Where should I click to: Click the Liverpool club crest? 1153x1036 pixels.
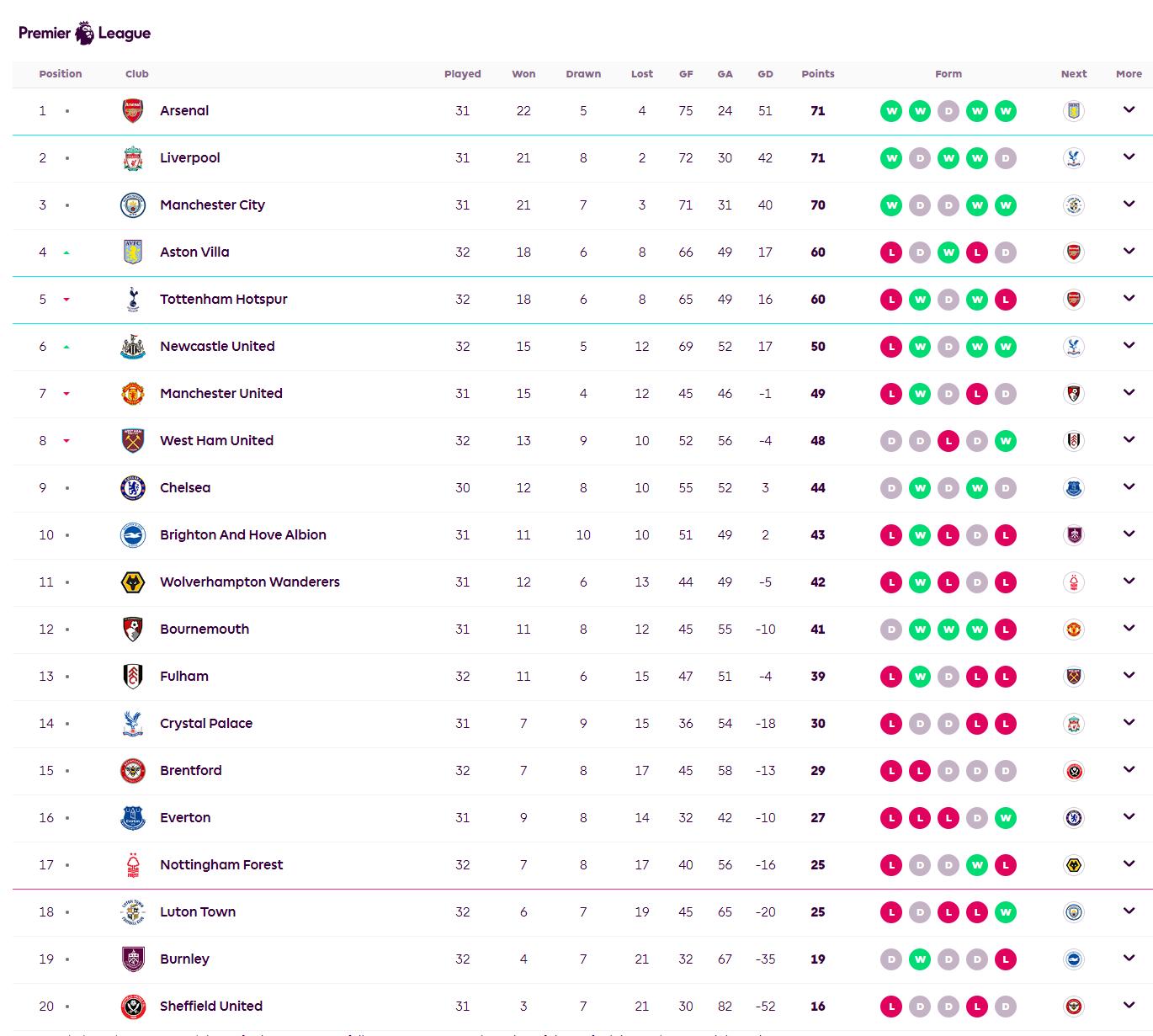(133, 158)
